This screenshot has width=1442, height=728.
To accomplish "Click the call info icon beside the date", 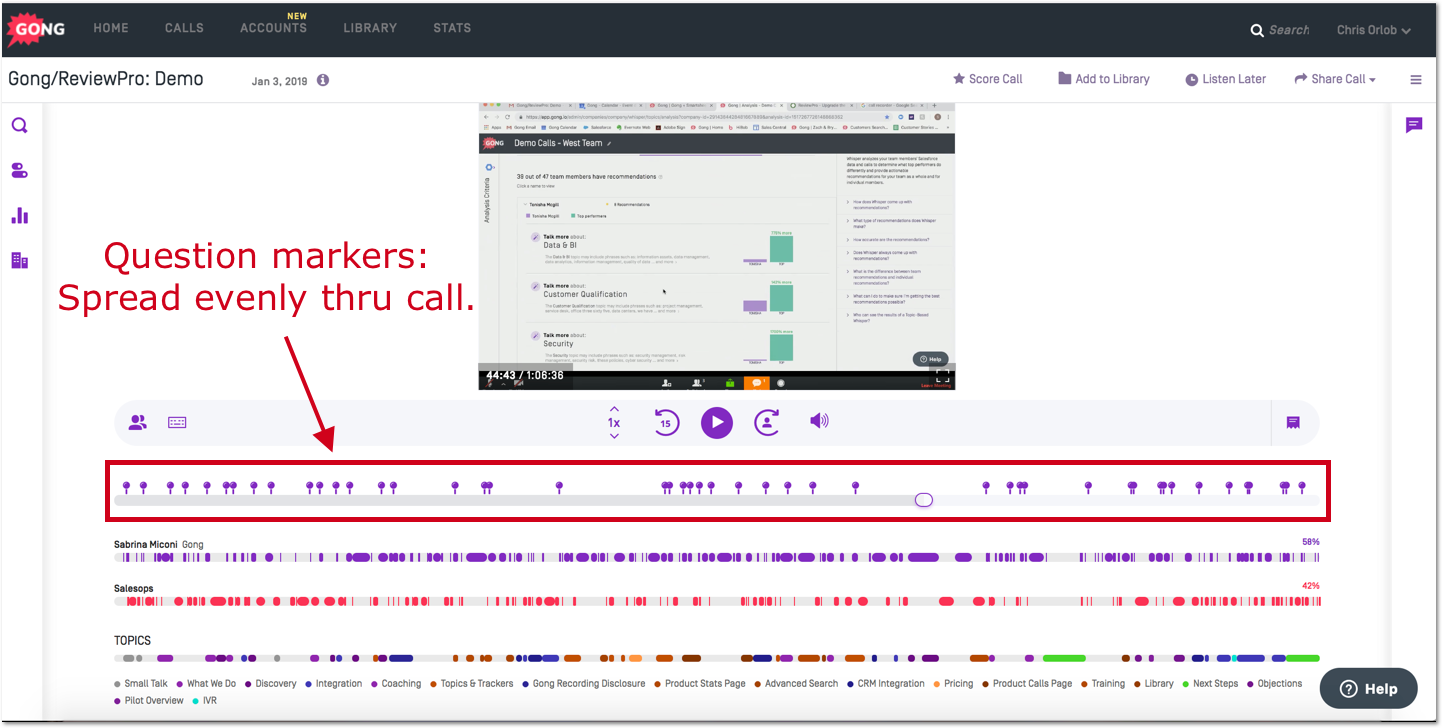I will pos(322,79).
